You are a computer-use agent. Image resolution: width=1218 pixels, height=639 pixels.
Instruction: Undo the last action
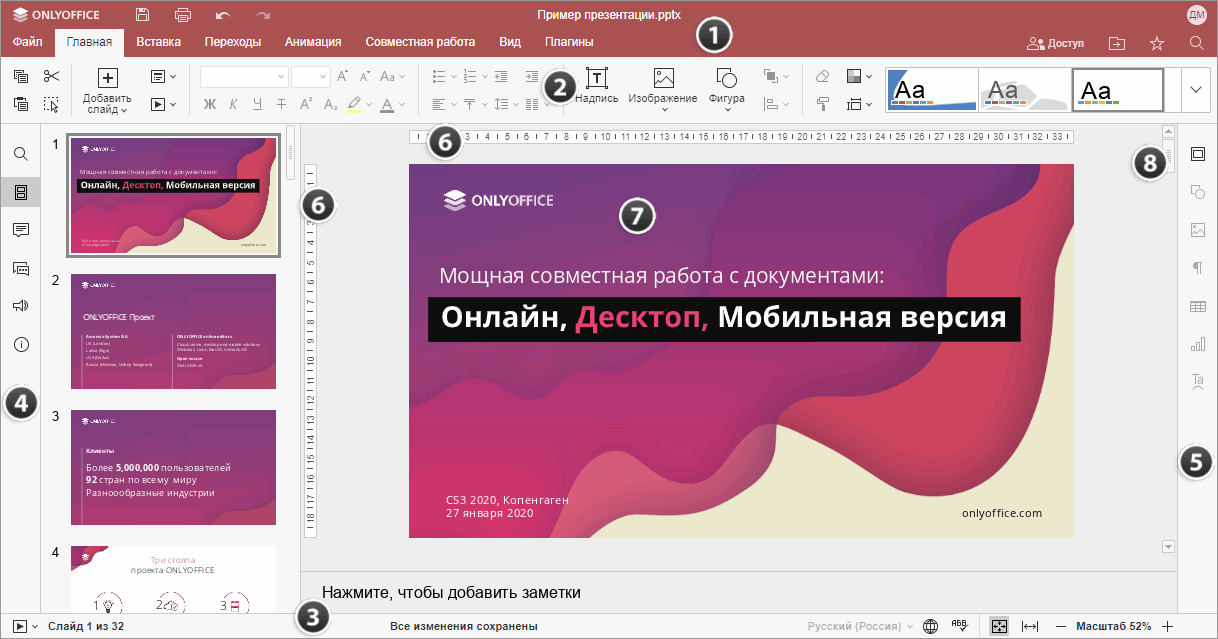[x=223, y=15]
